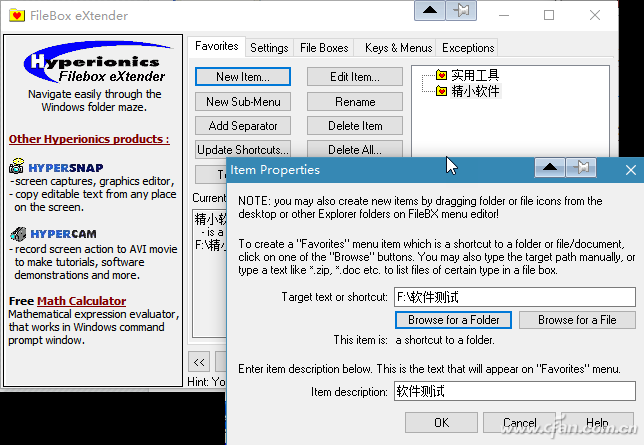
Task: Click the FileBox eXtender heart app icon
Action: (x=17, y=16)
